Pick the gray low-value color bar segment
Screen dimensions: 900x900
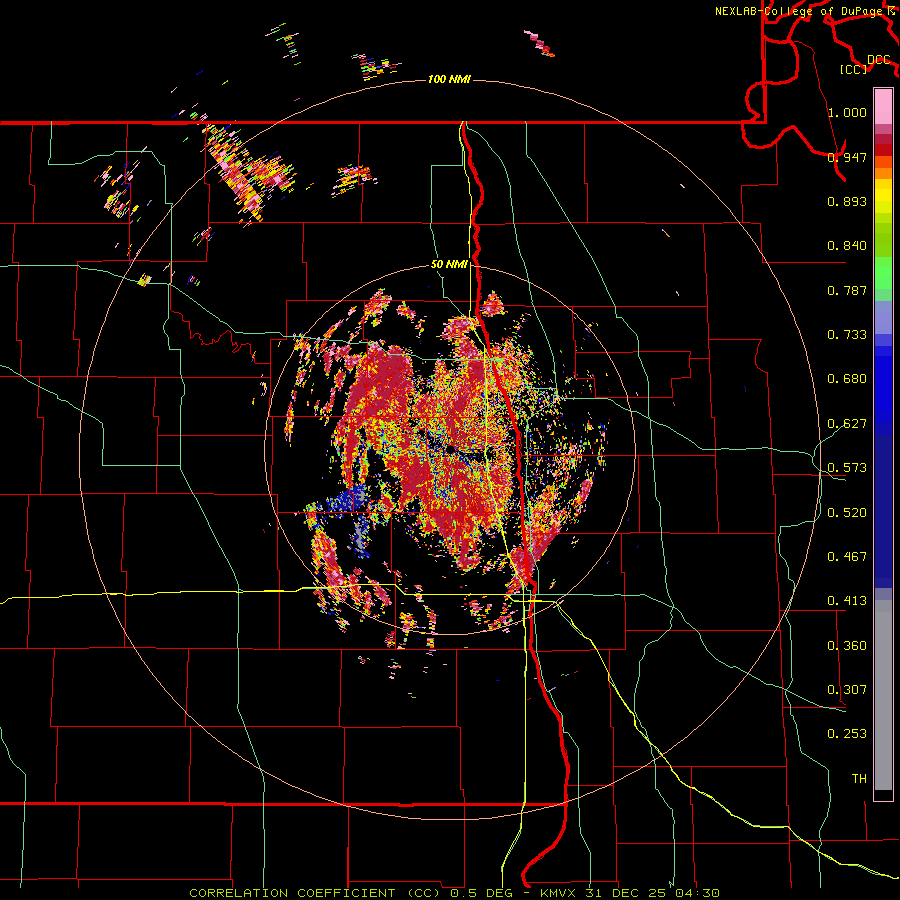click(x=883, y=695)
